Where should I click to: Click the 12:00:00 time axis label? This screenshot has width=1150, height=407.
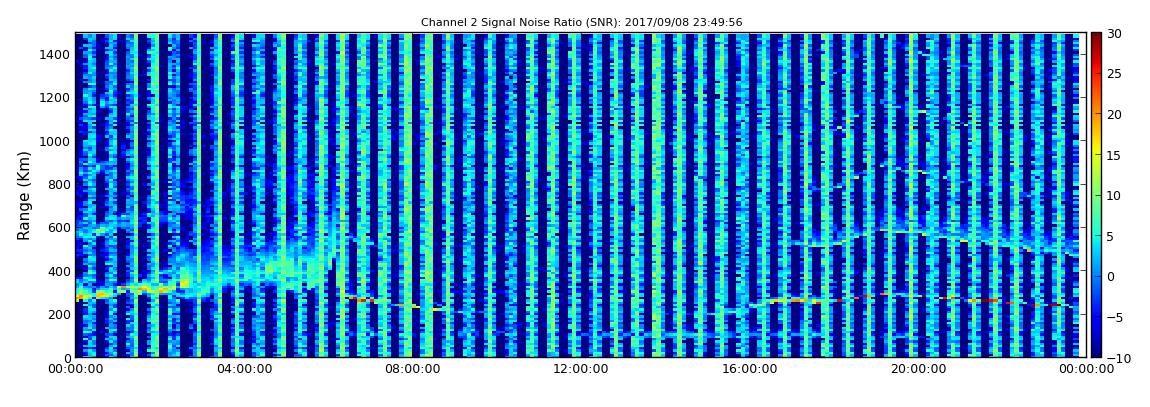pyautogui.click(x=580, y=370)
